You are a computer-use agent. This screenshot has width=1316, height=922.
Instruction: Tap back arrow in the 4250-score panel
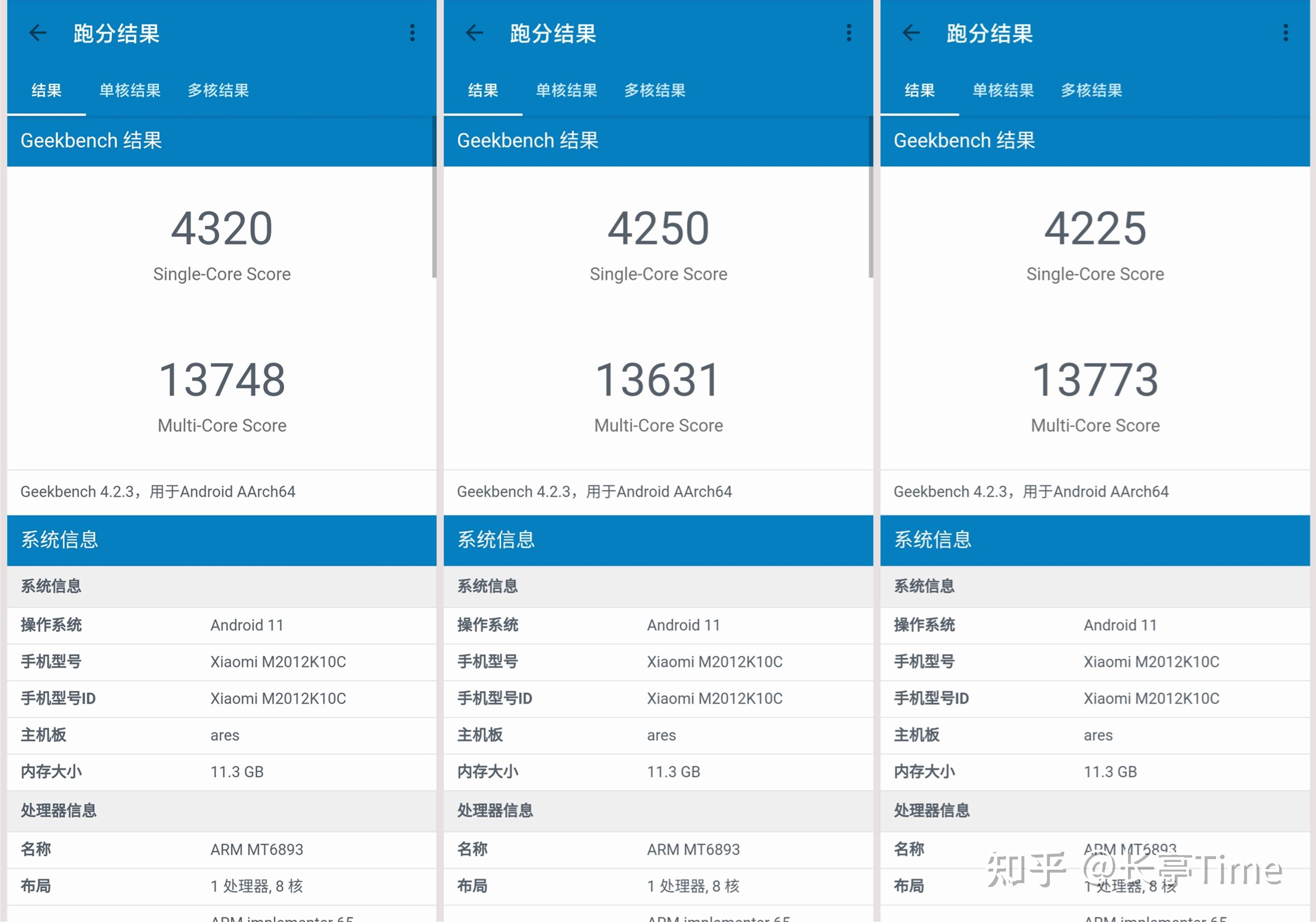point(474,33)
